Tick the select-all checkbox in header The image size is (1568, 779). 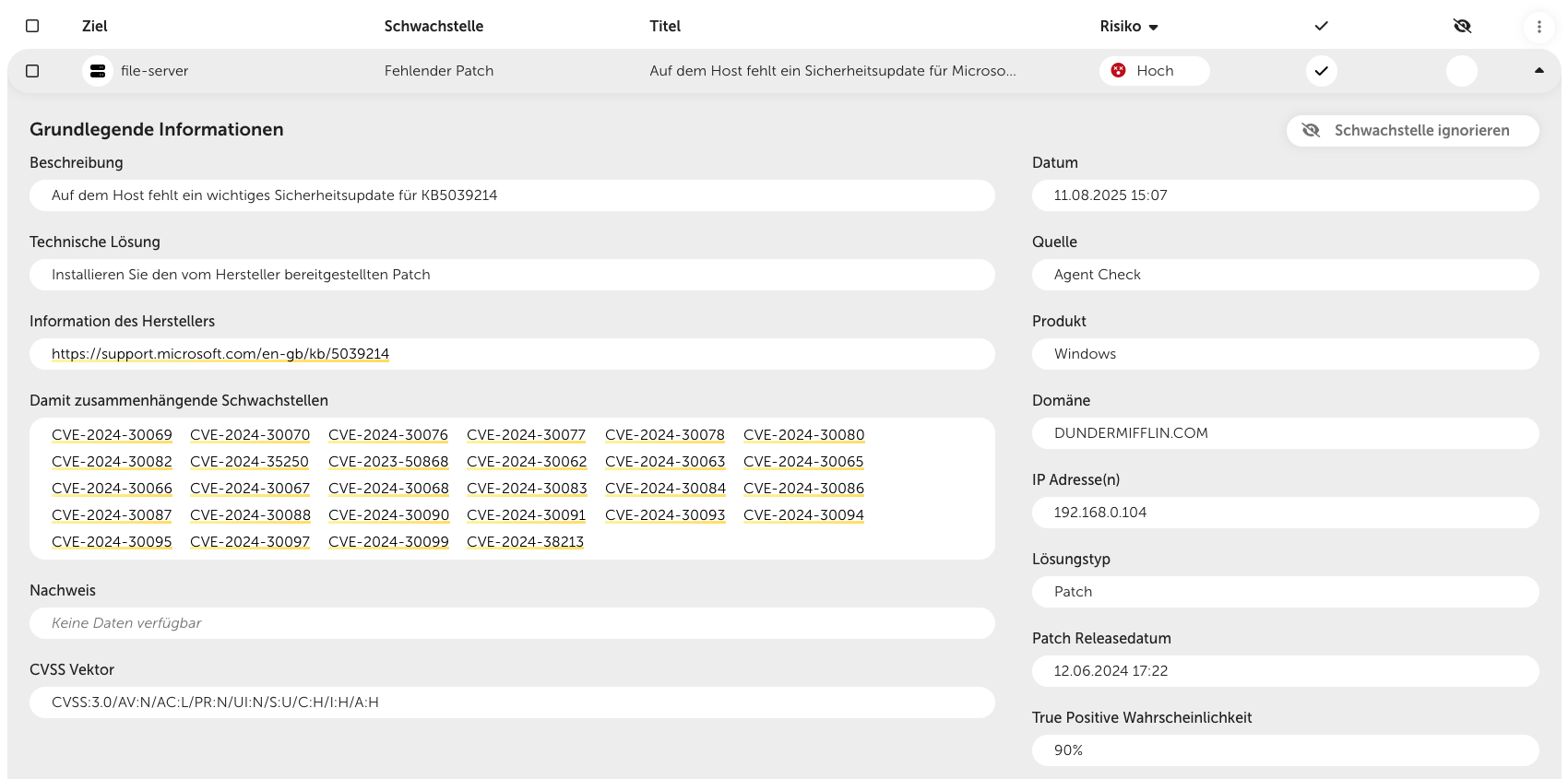tap(32, 26)
